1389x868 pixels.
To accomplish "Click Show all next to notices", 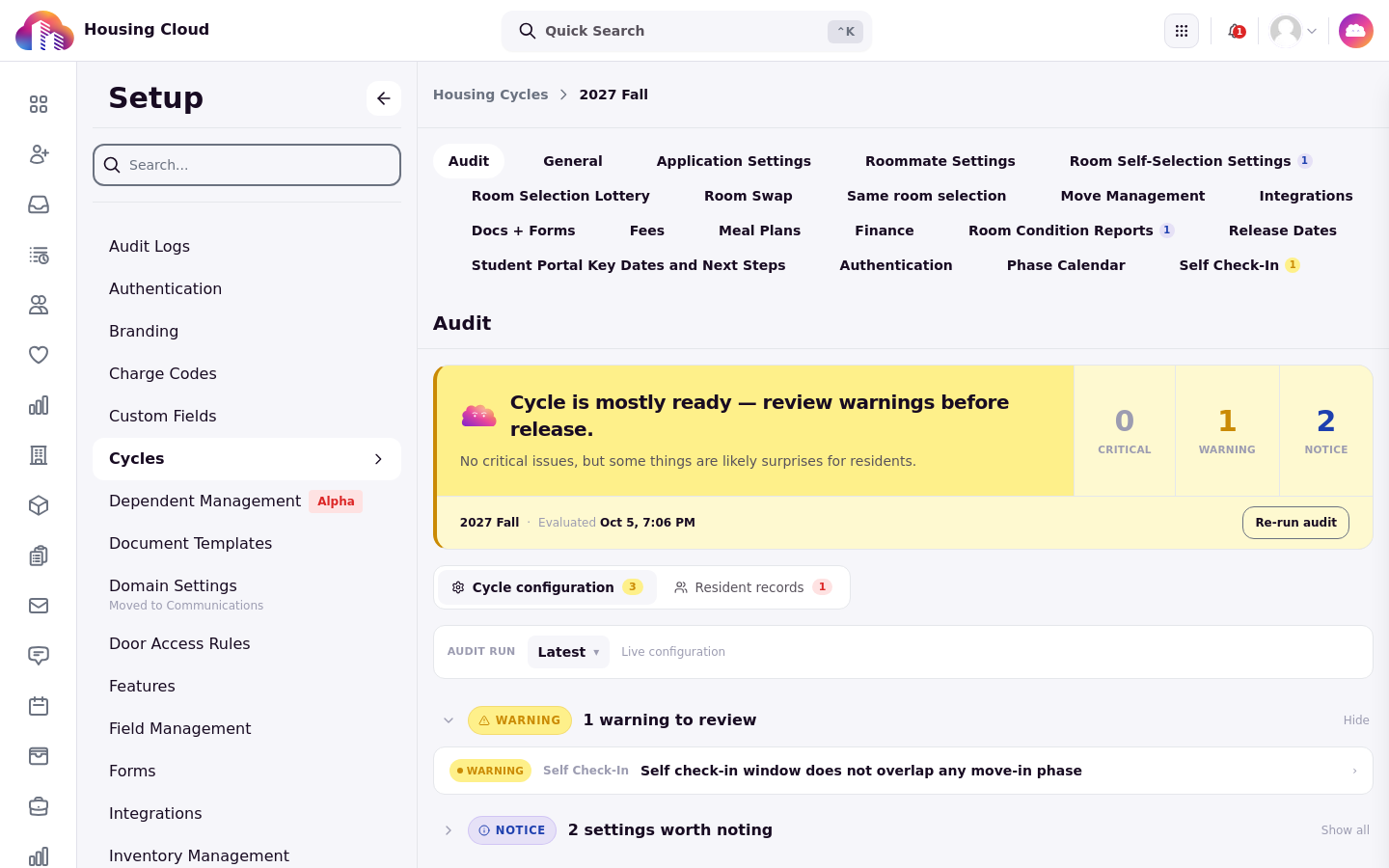I will [x=1346, y=830].
